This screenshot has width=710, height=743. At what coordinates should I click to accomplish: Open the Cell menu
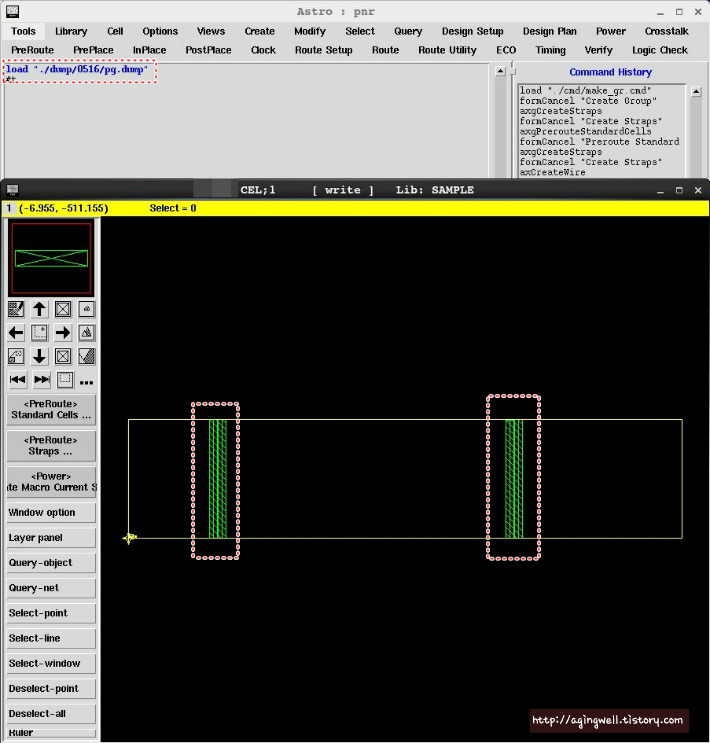115,31
